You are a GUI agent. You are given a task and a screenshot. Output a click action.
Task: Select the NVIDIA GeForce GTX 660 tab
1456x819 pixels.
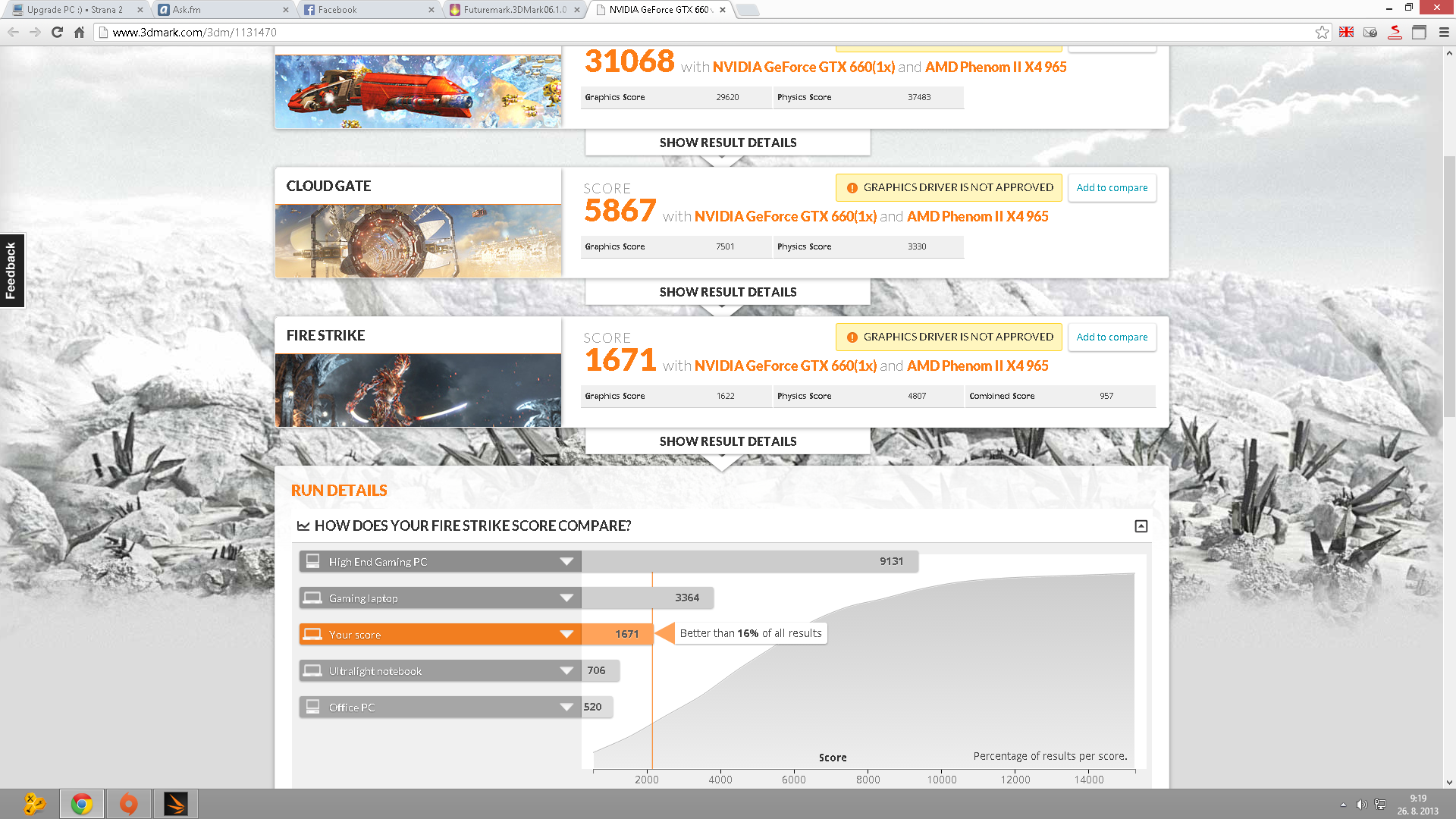point(660,10)
